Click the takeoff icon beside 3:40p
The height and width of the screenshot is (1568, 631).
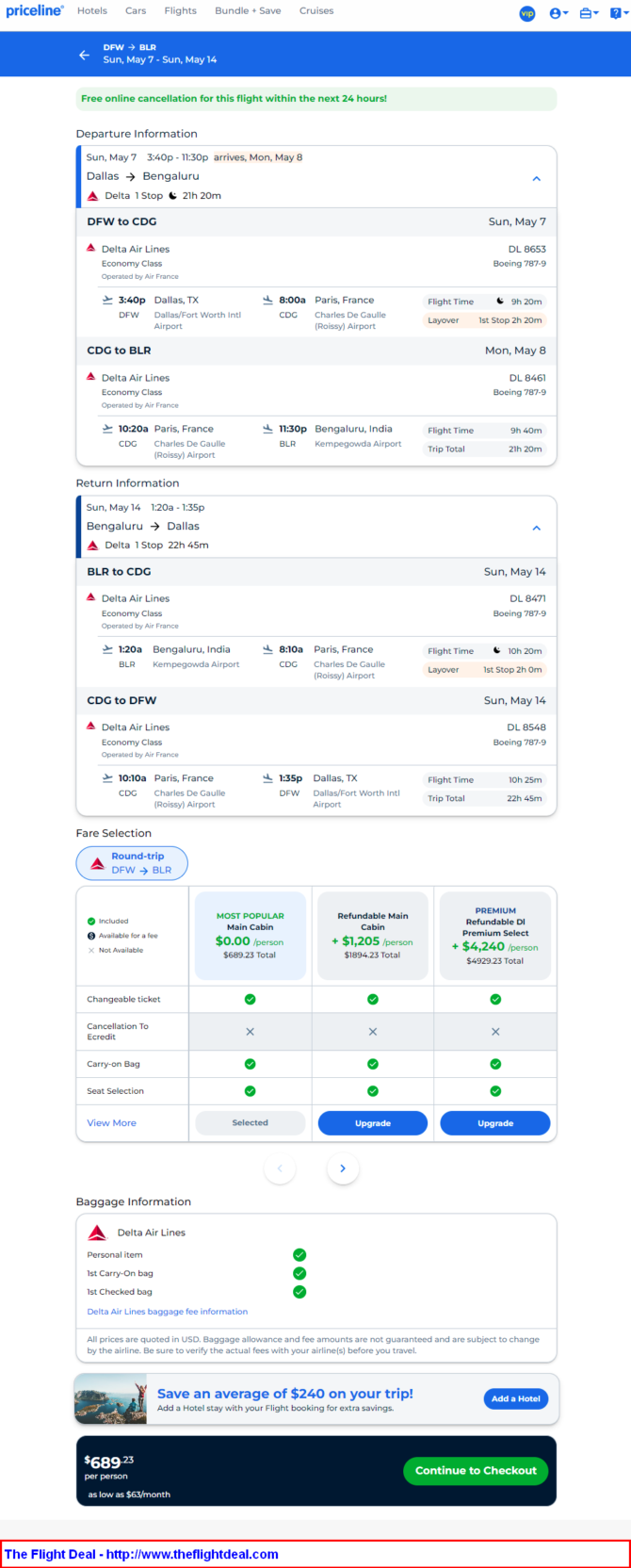[107, 301]
